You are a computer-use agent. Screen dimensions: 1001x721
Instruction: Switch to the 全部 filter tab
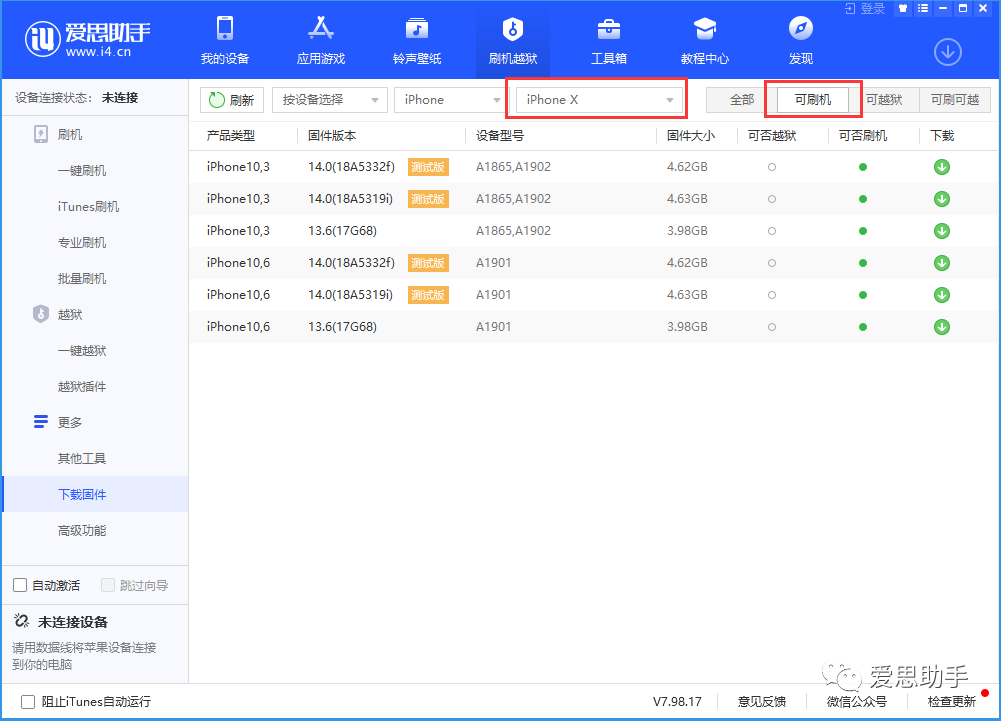click(x=742, y=100)
